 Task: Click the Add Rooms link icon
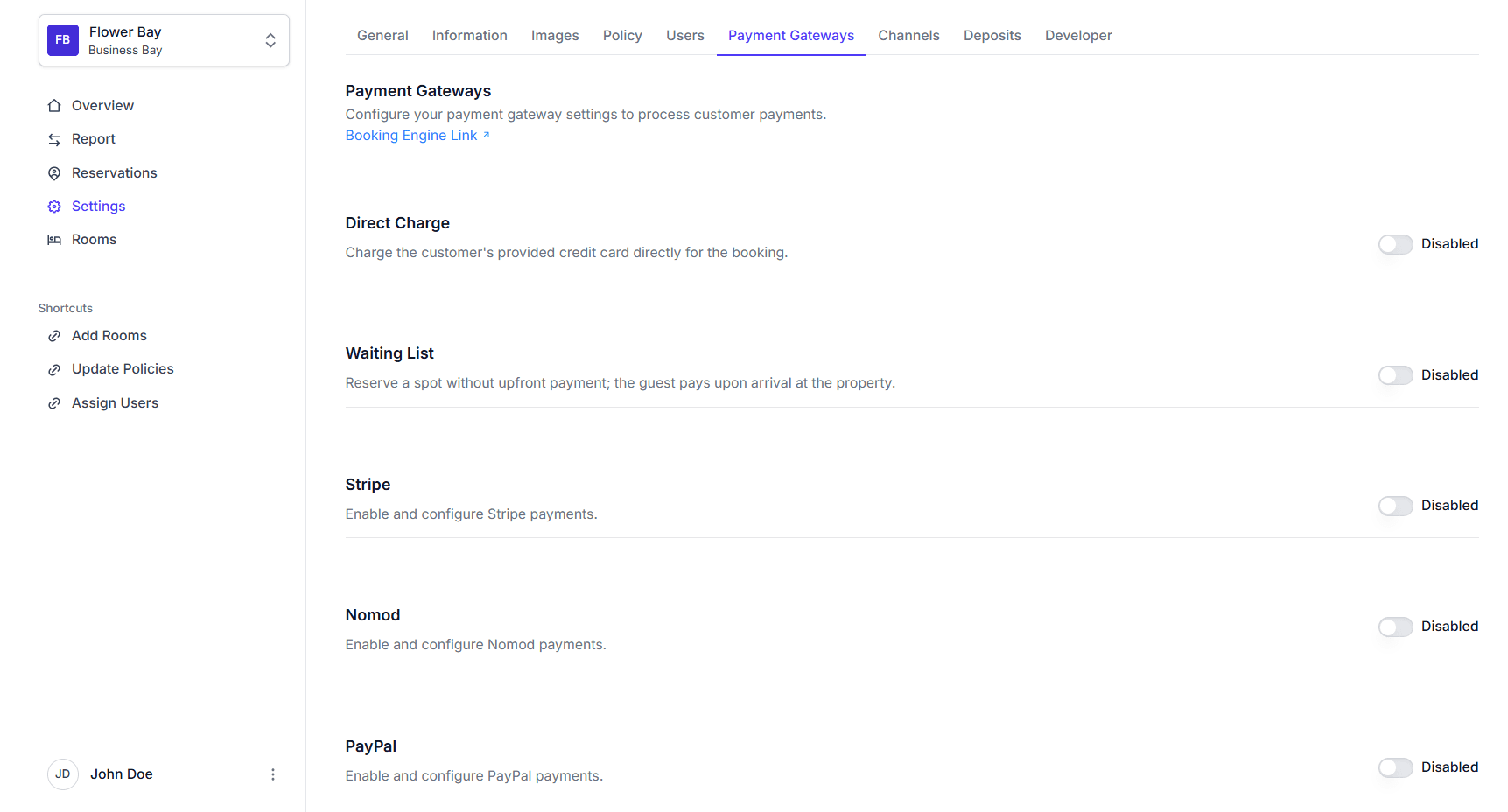tap(54, 336)
